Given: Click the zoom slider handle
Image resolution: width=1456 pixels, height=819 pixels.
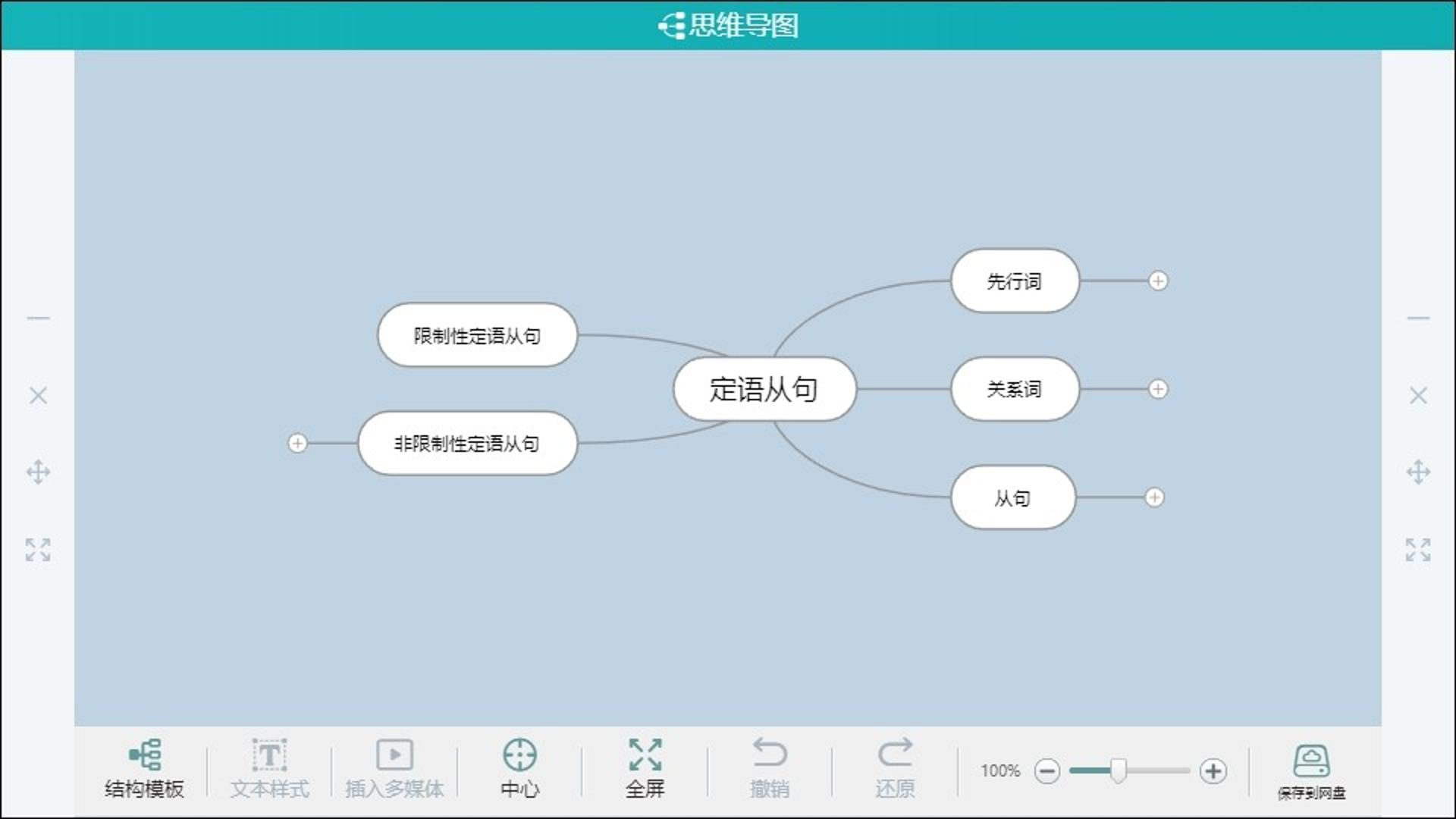Looking at the screenshot, I should click(1118, 770).
